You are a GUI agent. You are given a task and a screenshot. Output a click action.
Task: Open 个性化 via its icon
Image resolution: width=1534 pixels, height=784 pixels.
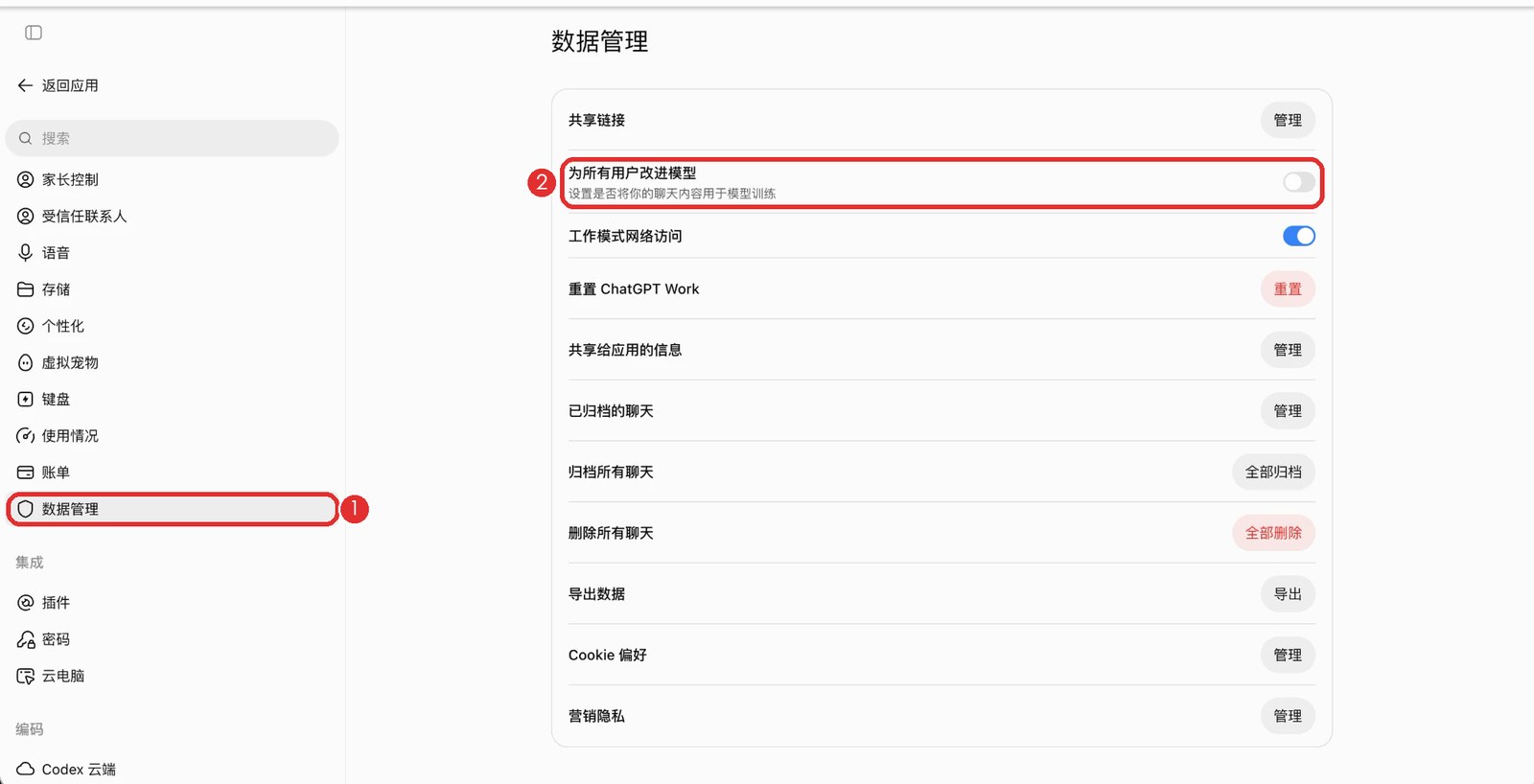coord(26,326)
